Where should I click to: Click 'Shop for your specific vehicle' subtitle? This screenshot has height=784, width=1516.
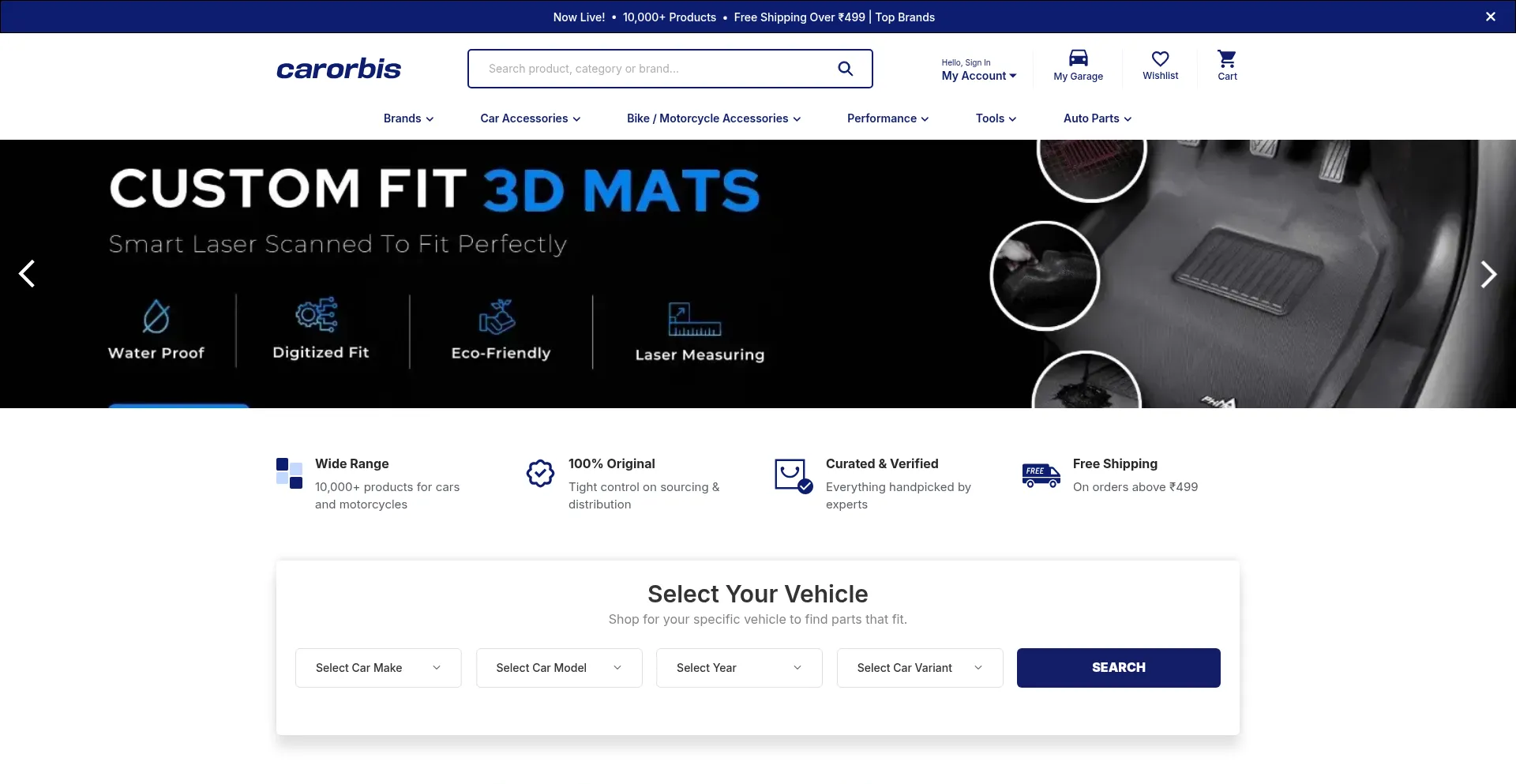click(758, 620)
